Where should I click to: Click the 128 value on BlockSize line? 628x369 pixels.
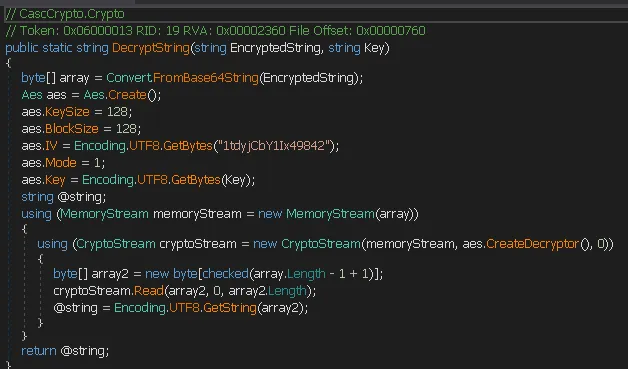click(126, 129)
